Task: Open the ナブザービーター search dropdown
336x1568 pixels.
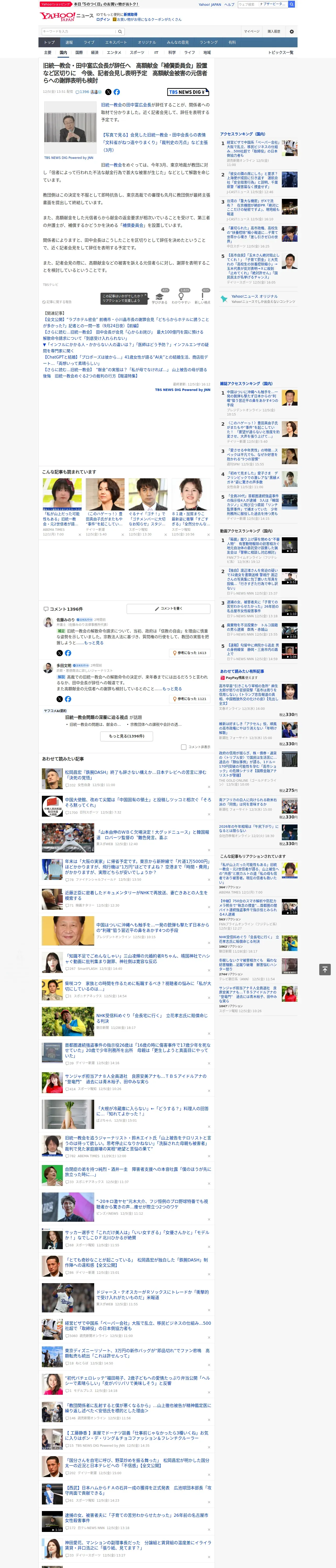Action: click(x=273, y=4)
